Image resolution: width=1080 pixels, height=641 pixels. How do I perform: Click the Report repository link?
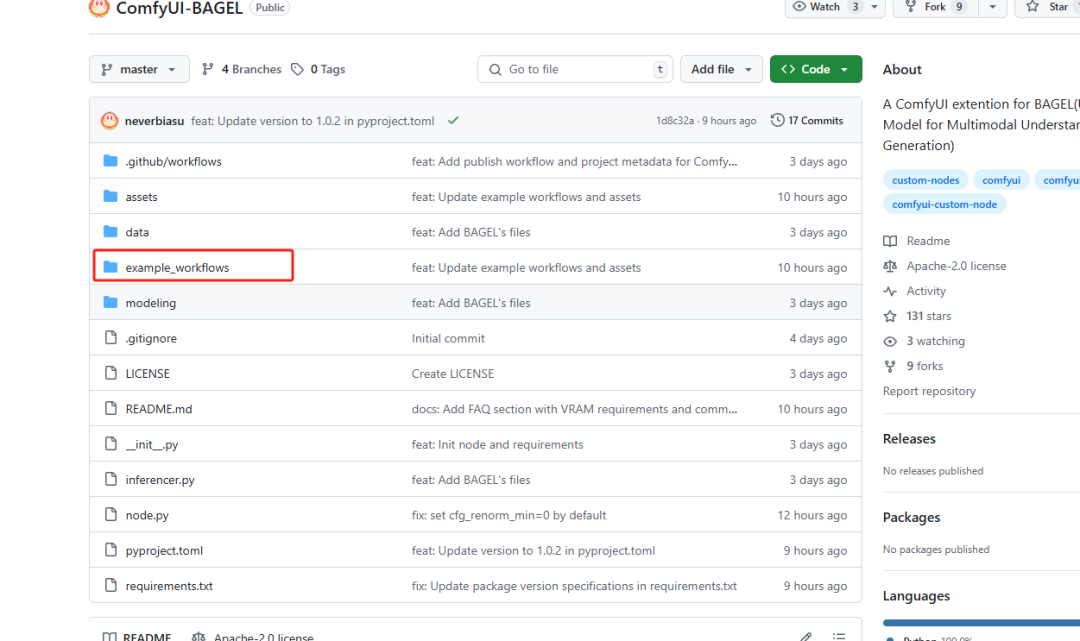pyautogui.click(x=929, y=392)
